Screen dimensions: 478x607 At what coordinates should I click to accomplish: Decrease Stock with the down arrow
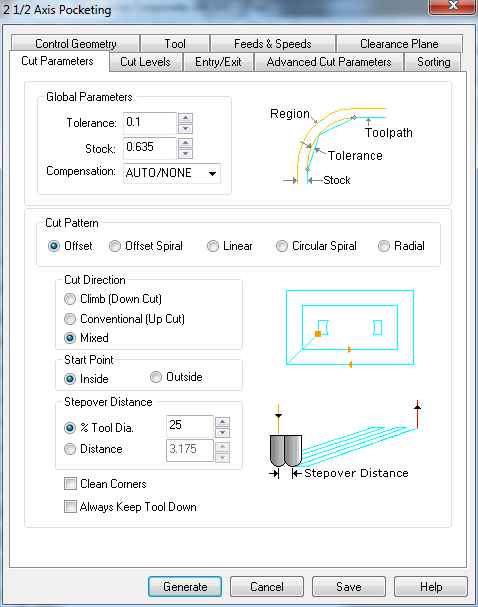tap(185, 154)
